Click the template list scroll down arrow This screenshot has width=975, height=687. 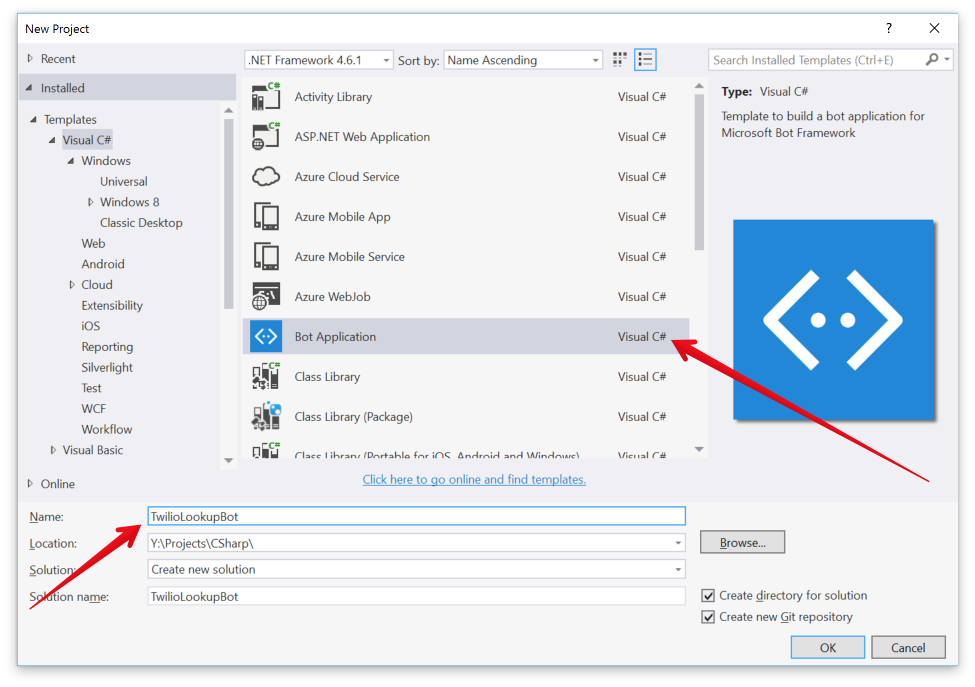pyautogui.click(x=699, y=449)
